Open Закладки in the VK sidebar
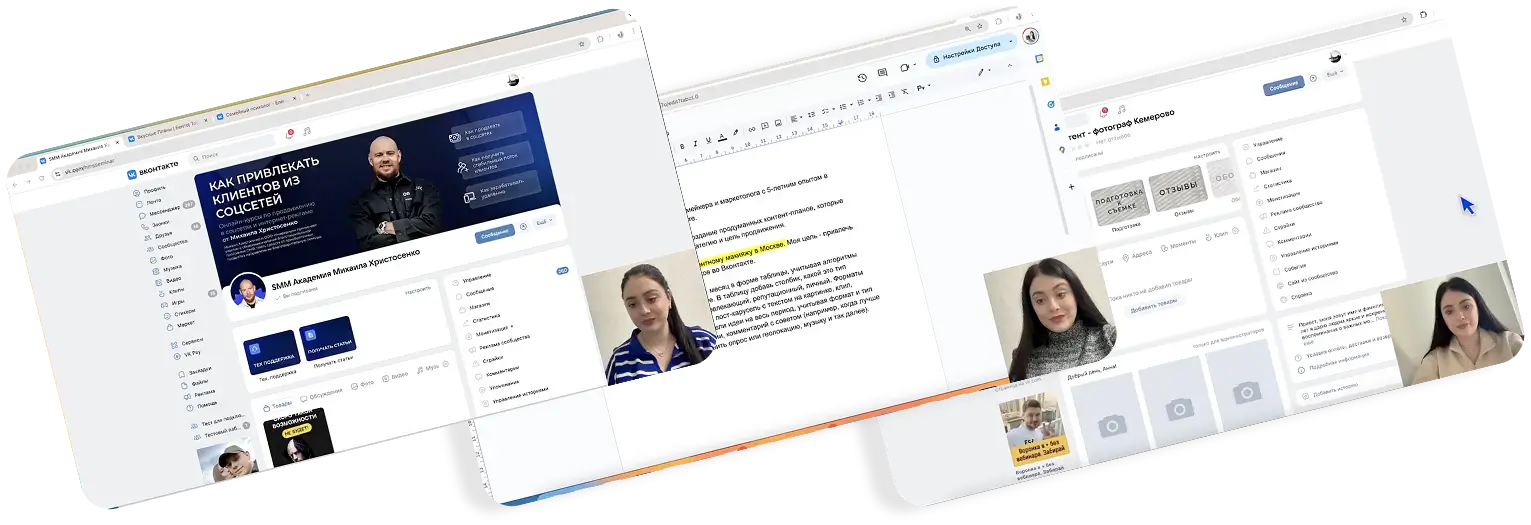The image size is (1531, 525). 195,373
